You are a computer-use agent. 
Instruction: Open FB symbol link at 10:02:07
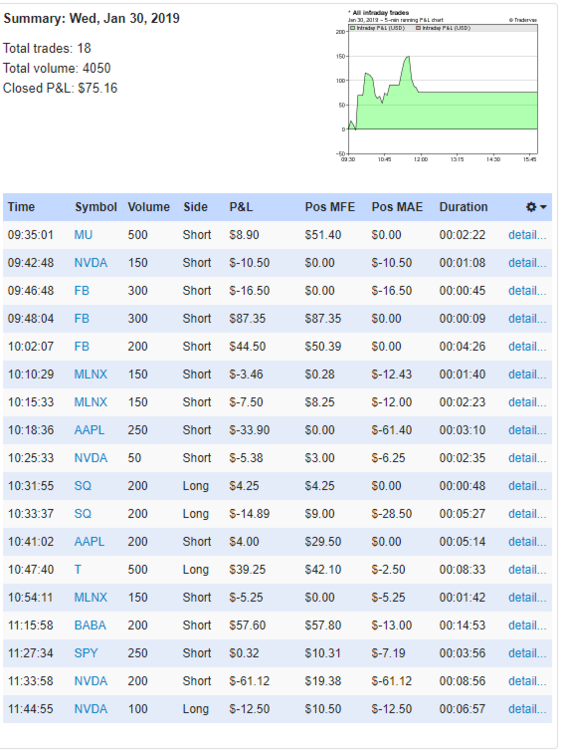[x=82, y=346]
